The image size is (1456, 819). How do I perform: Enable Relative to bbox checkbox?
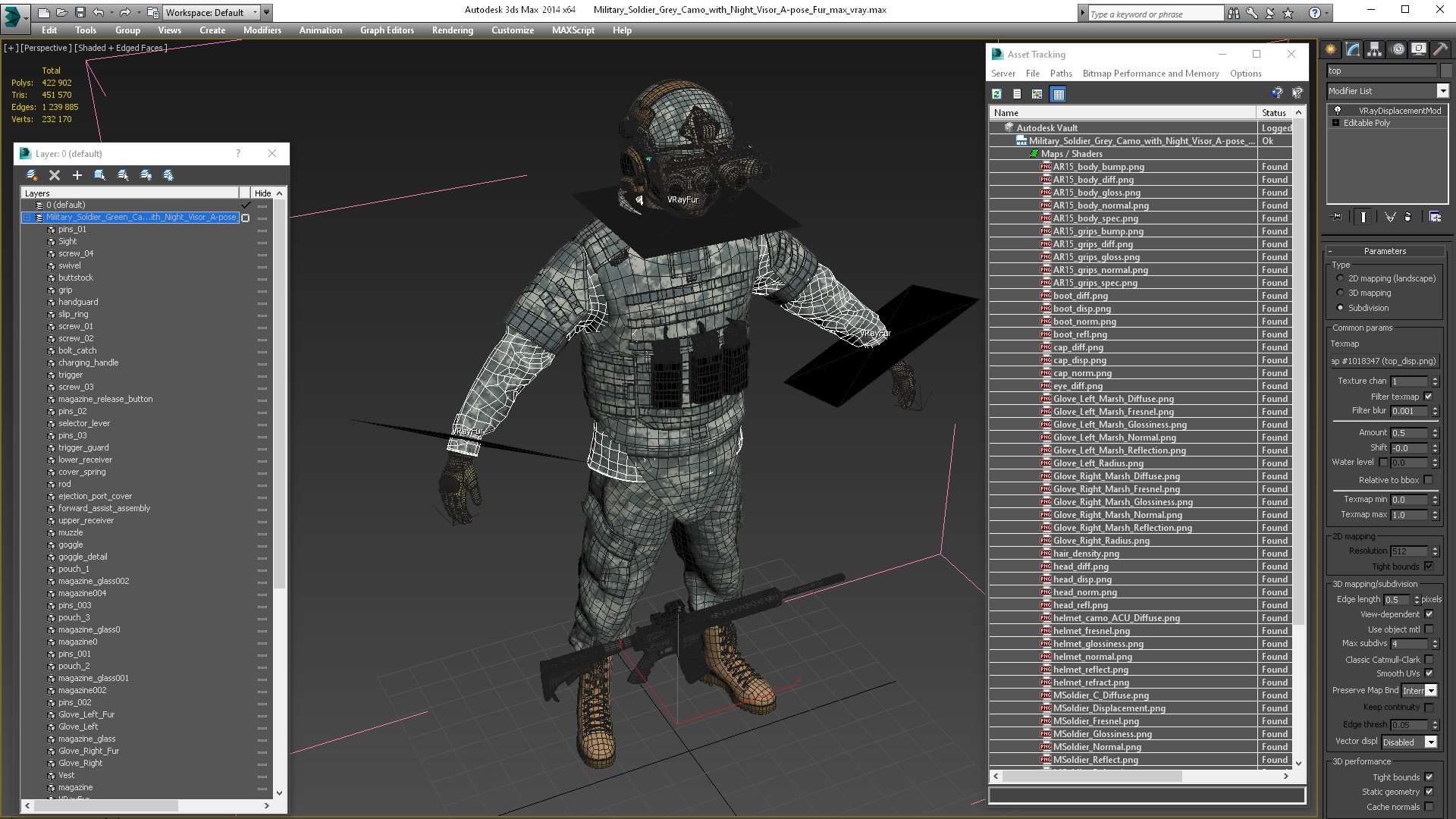(x=1429, y=480)
